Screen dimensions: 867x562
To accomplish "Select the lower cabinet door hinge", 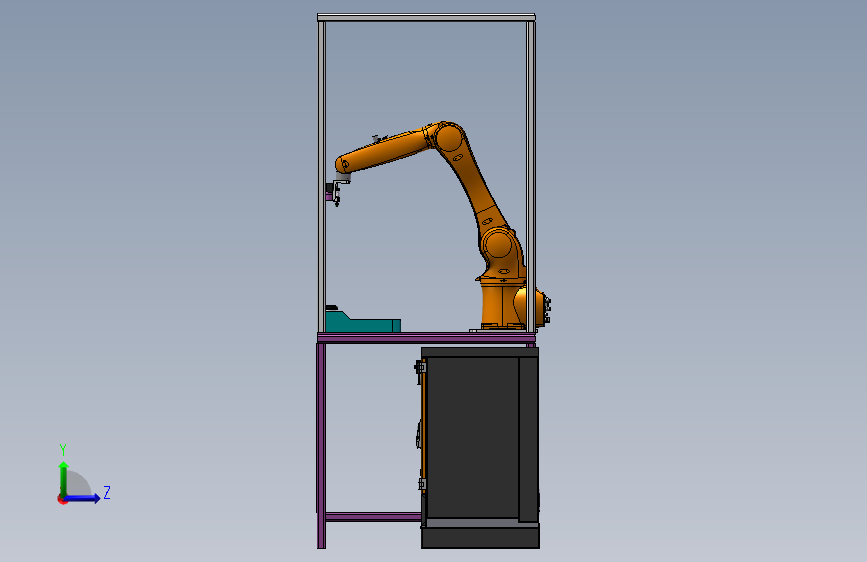I will [421, 484].
